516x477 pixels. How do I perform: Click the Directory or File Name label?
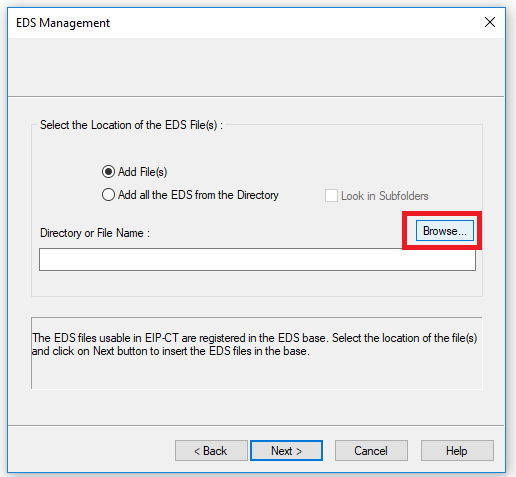pos(95,233)
